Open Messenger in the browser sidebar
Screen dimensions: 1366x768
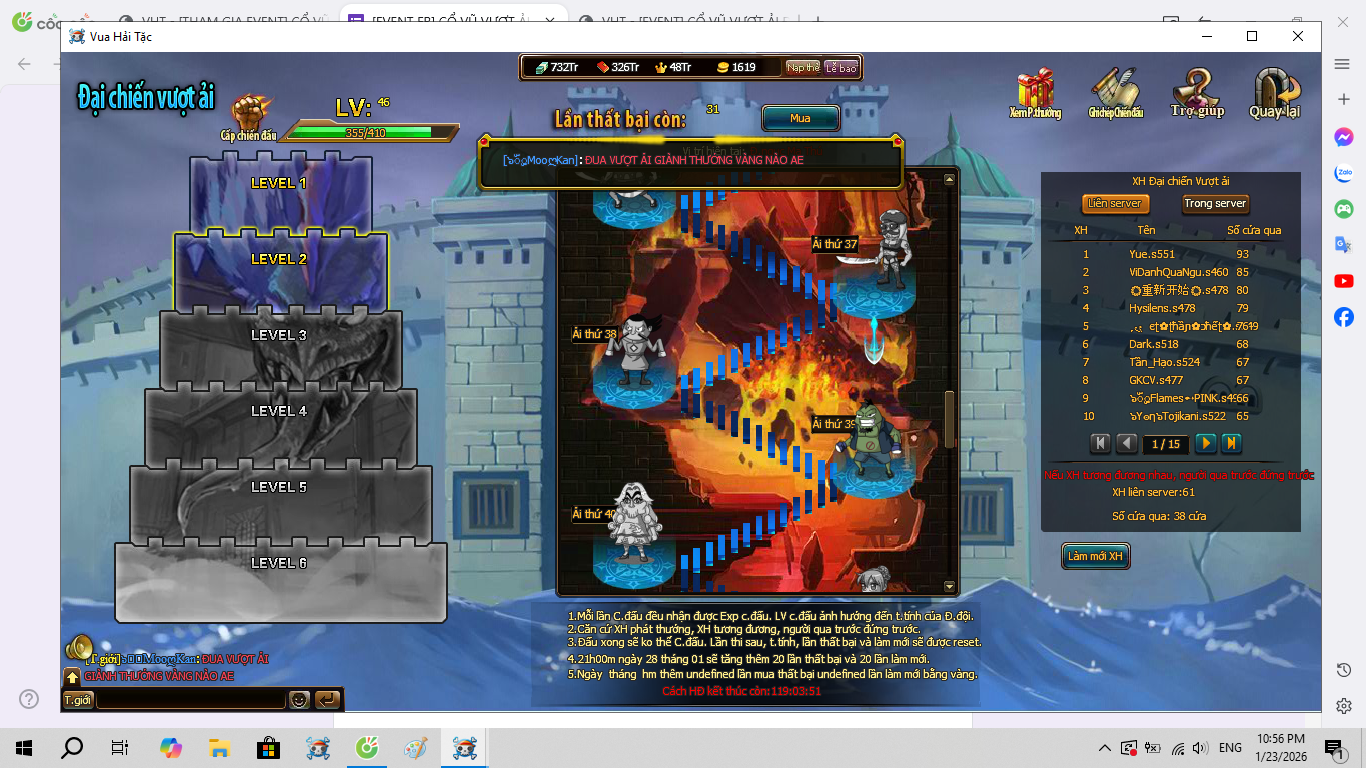[1343, 137]
